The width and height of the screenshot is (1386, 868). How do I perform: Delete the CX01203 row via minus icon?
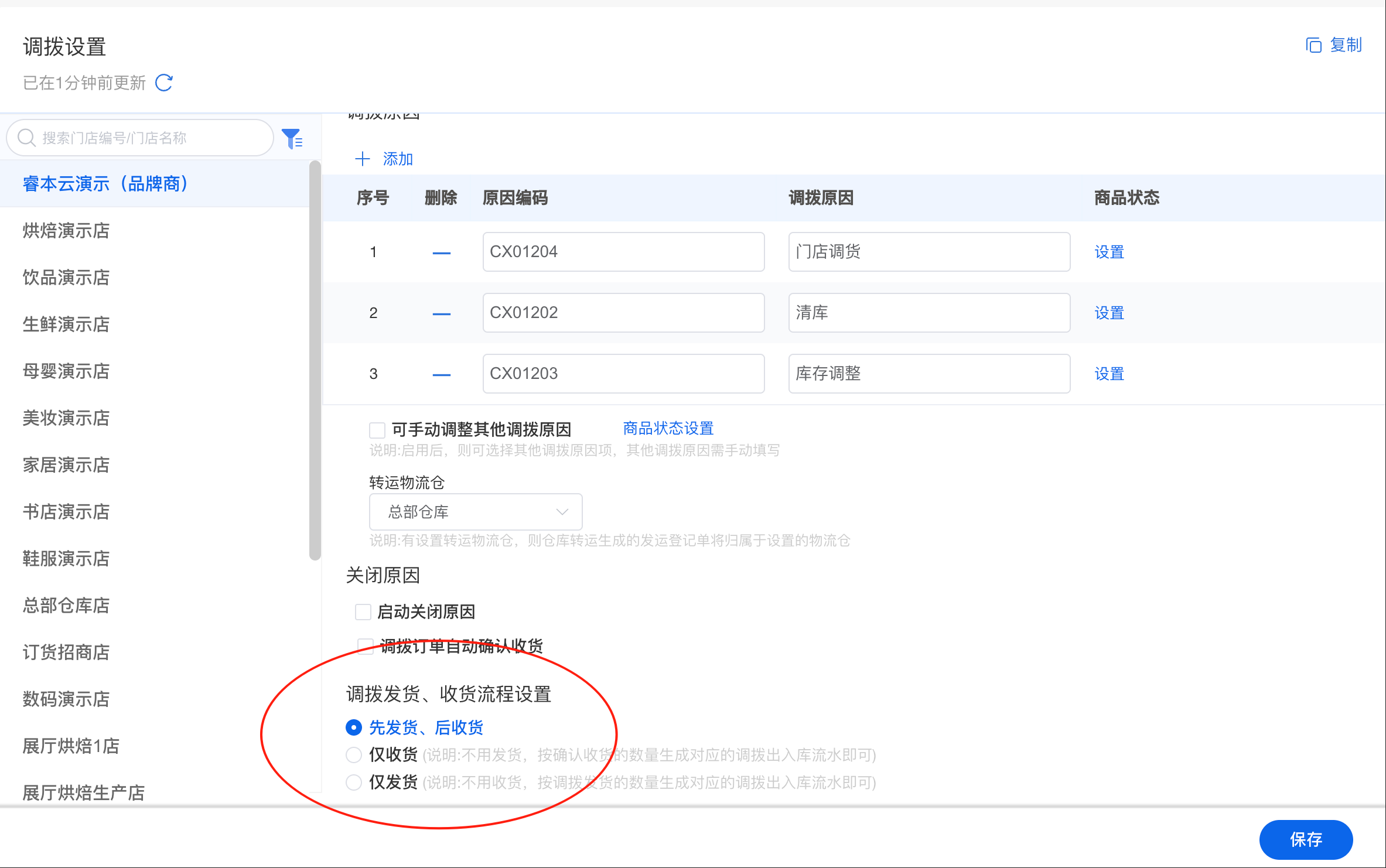point(441,375)
